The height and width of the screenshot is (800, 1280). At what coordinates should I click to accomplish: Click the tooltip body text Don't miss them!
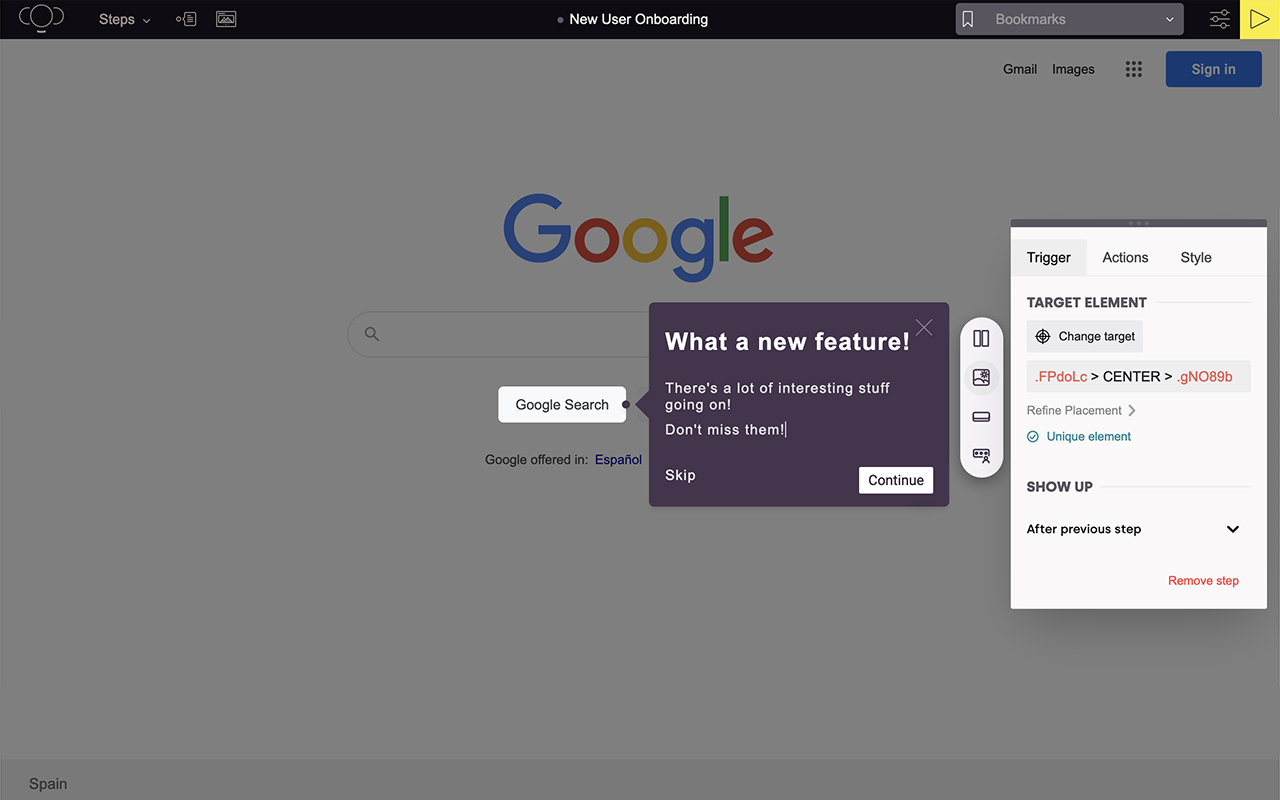(725, 430)
